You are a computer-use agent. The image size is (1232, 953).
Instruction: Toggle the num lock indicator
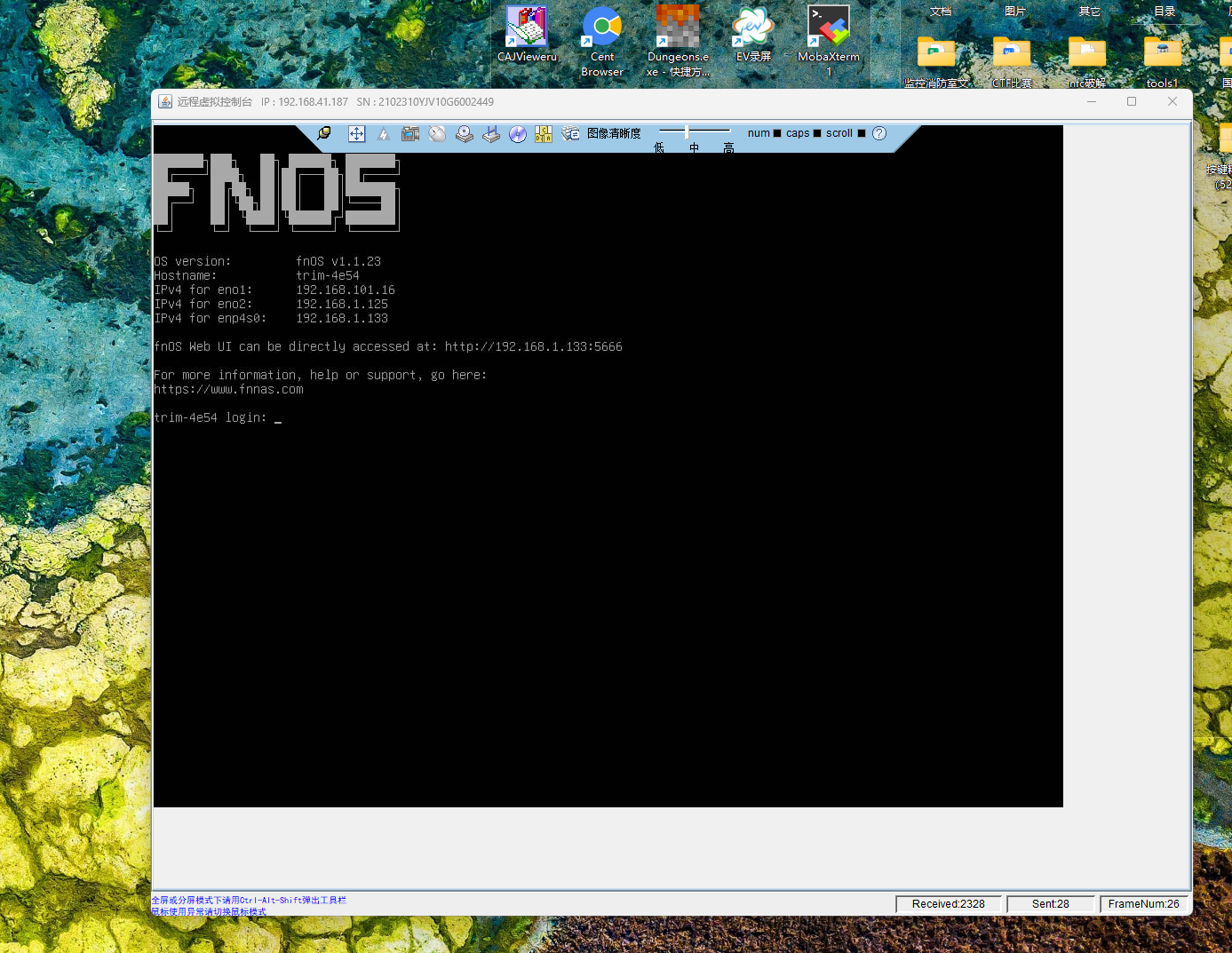pos(777,133)
